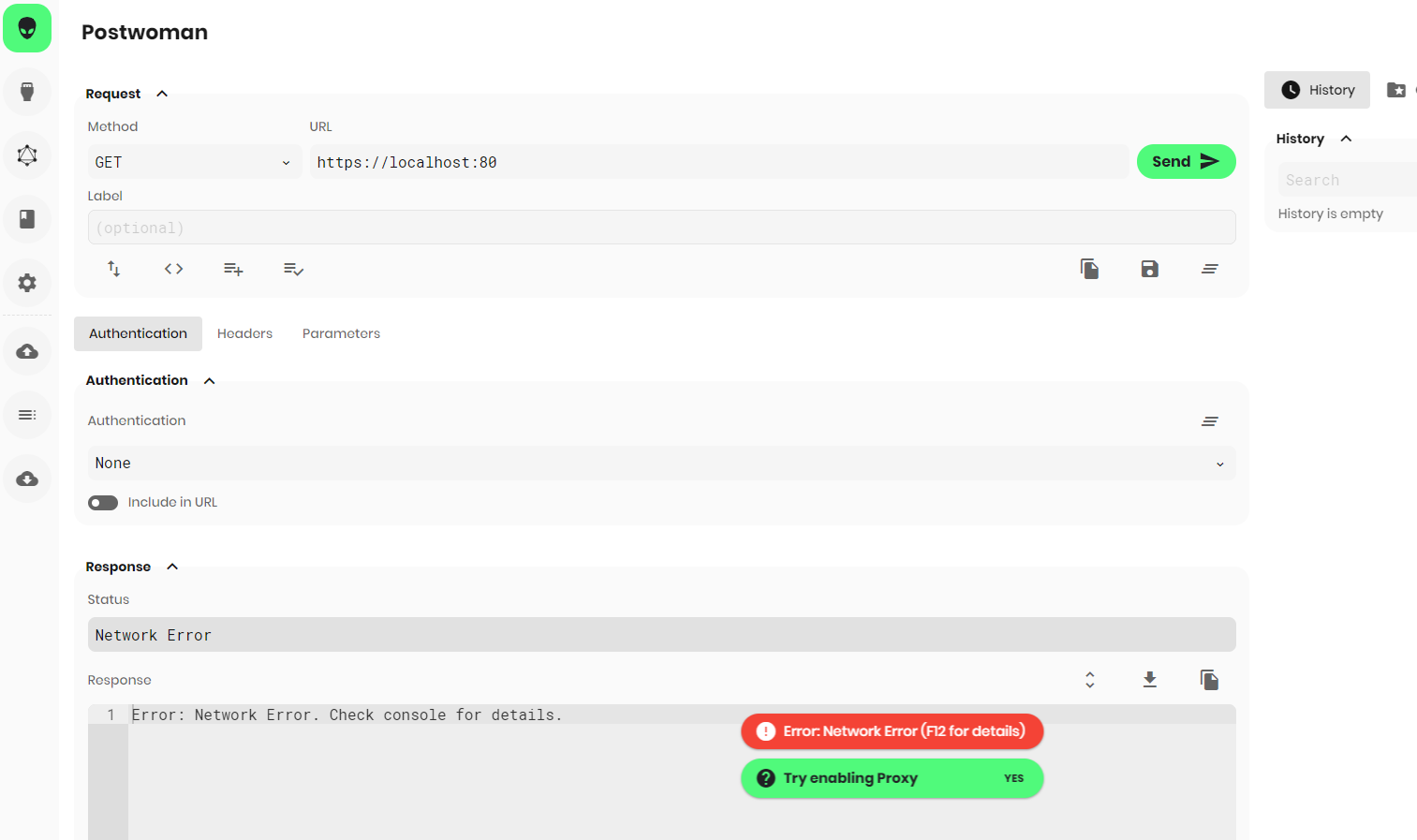Click the playlist add icon in request toolbar
This screenshot has width=1417, height=840.
(234, 269)
